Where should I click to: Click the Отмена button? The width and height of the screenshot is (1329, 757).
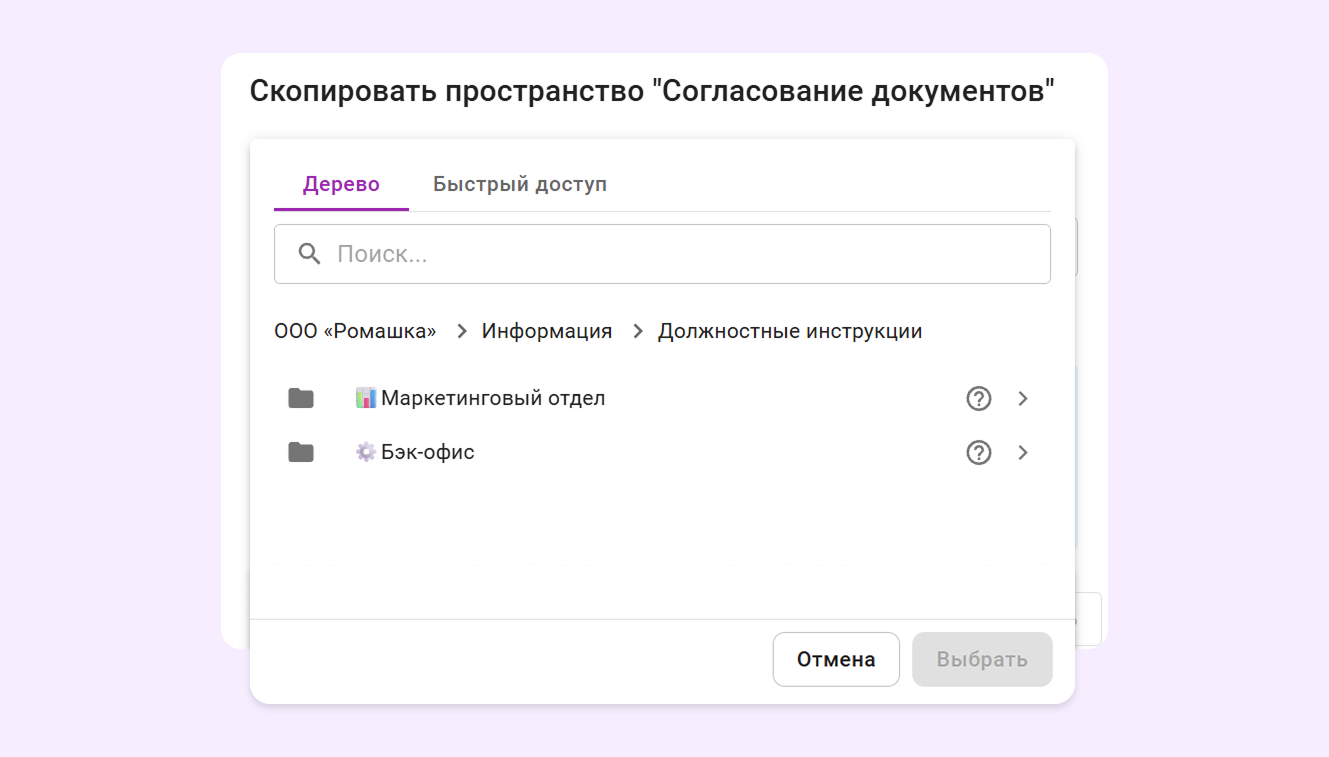836,659
